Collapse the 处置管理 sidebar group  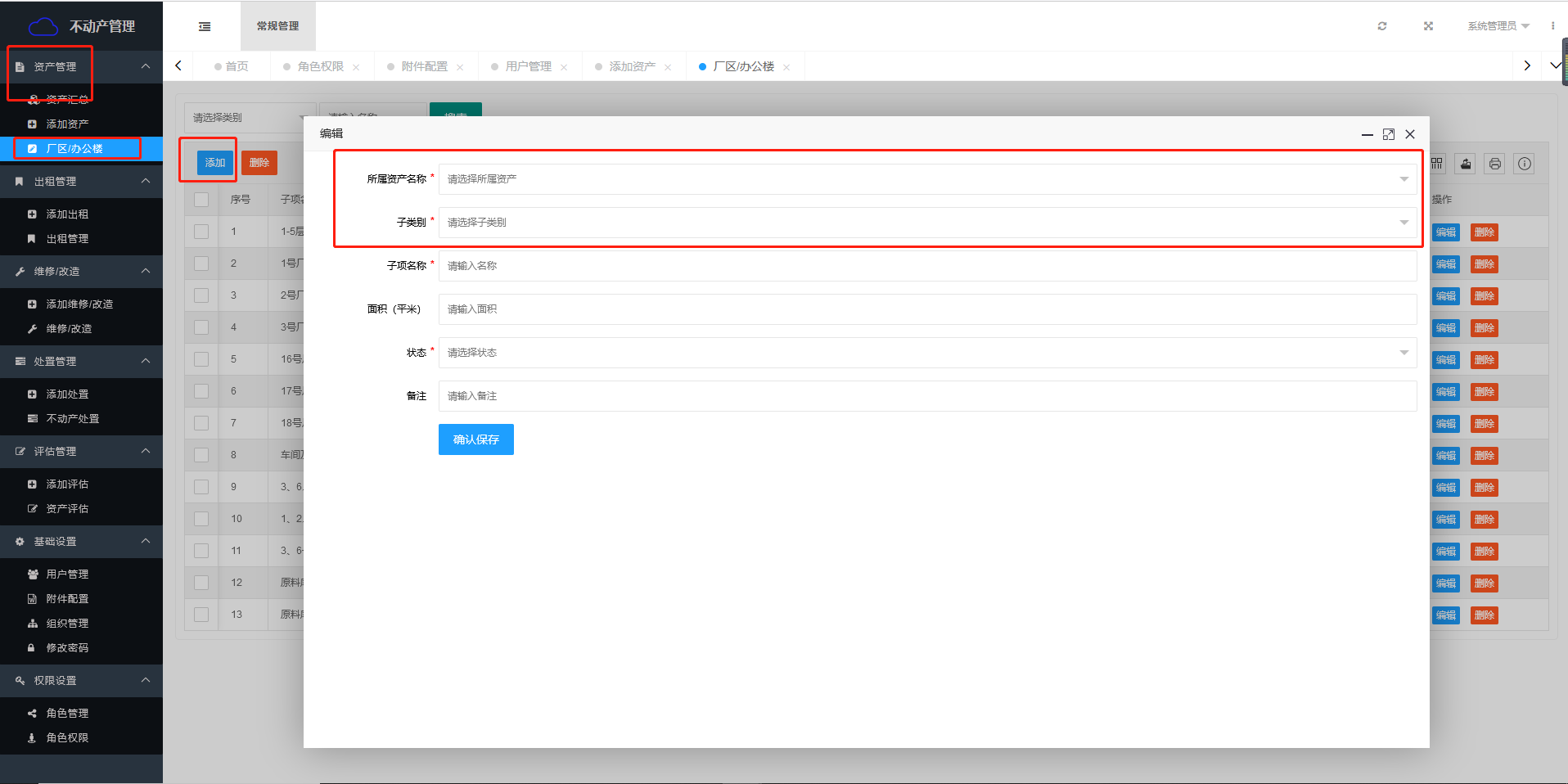pyautogui.click(x=81, y=361)
